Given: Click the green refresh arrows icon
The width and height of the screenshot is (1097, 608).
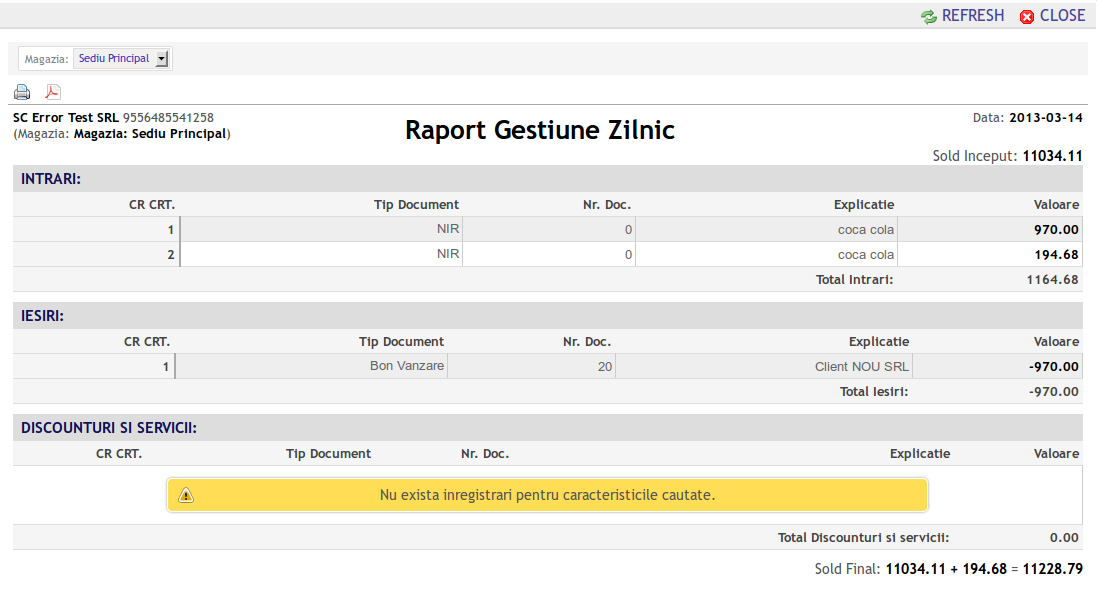Looking at the screenshot, I should [930, 15].
